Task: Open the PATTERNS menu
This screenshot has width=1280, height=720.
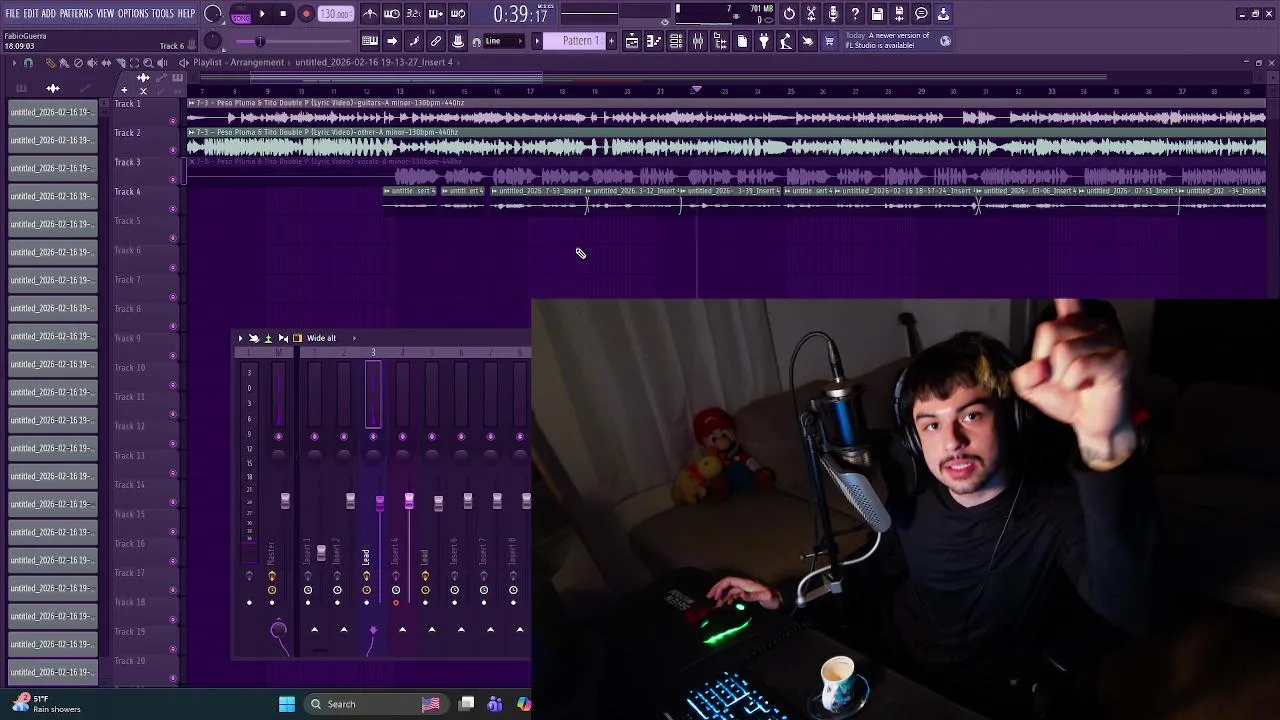Action: [76, 13]
